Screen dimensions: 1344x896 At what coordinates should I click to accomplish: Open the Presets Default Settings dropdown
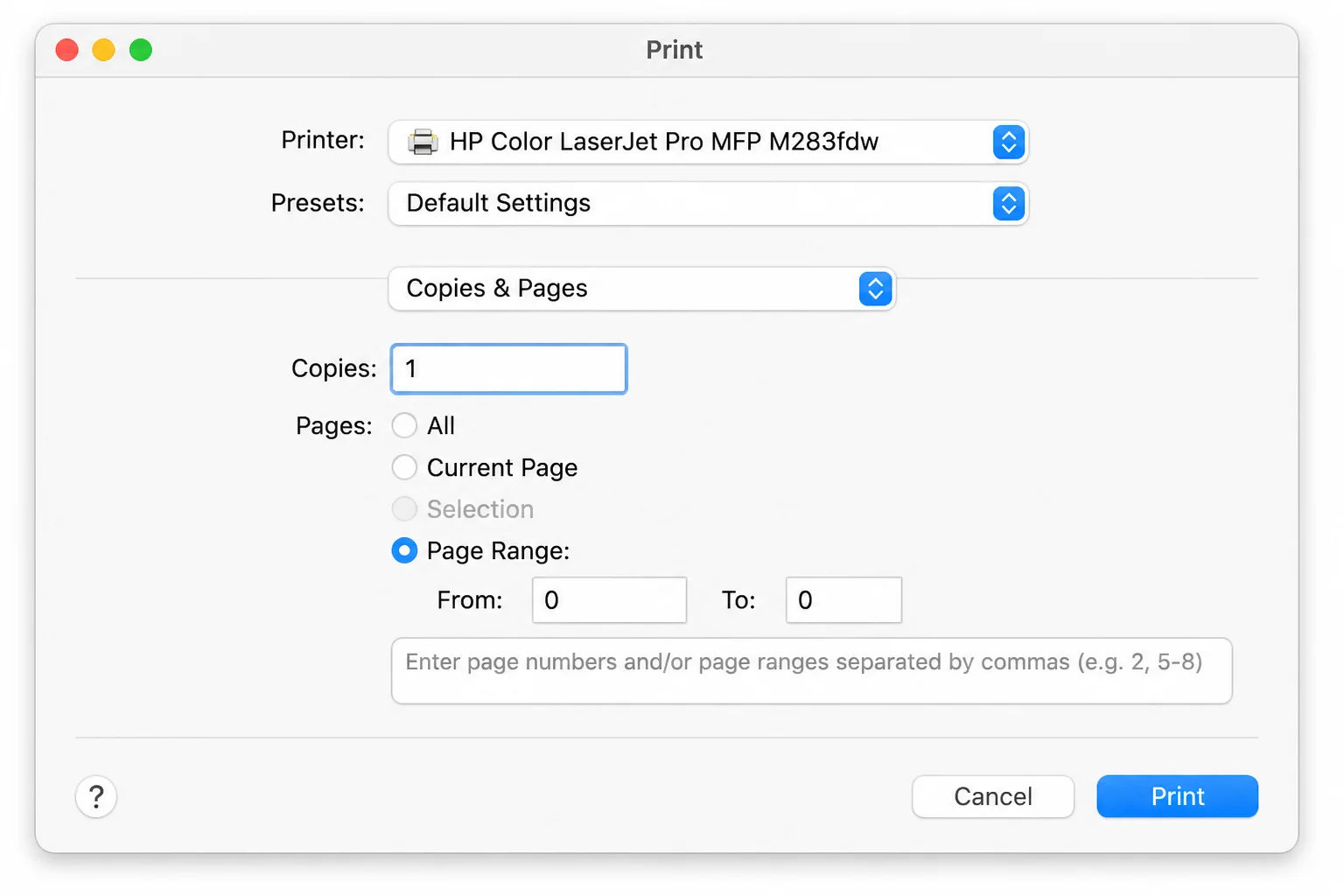(708, 204)
